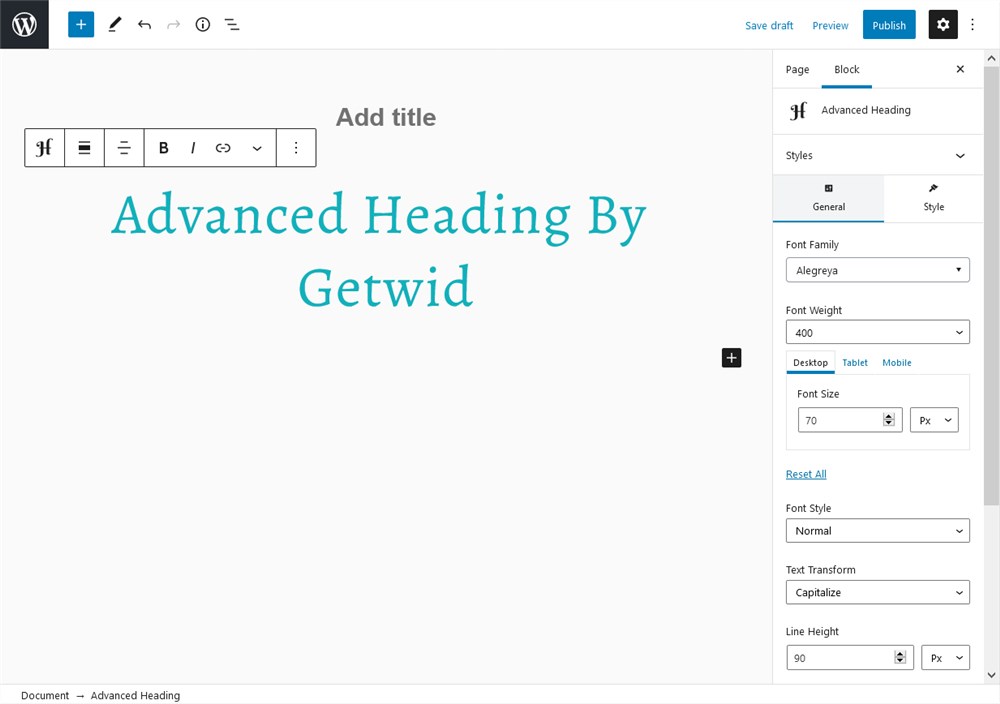Click the sidebar vertical scrollbar
Viewport: 1000px width, 704px height.
click(x=991, y=287)
